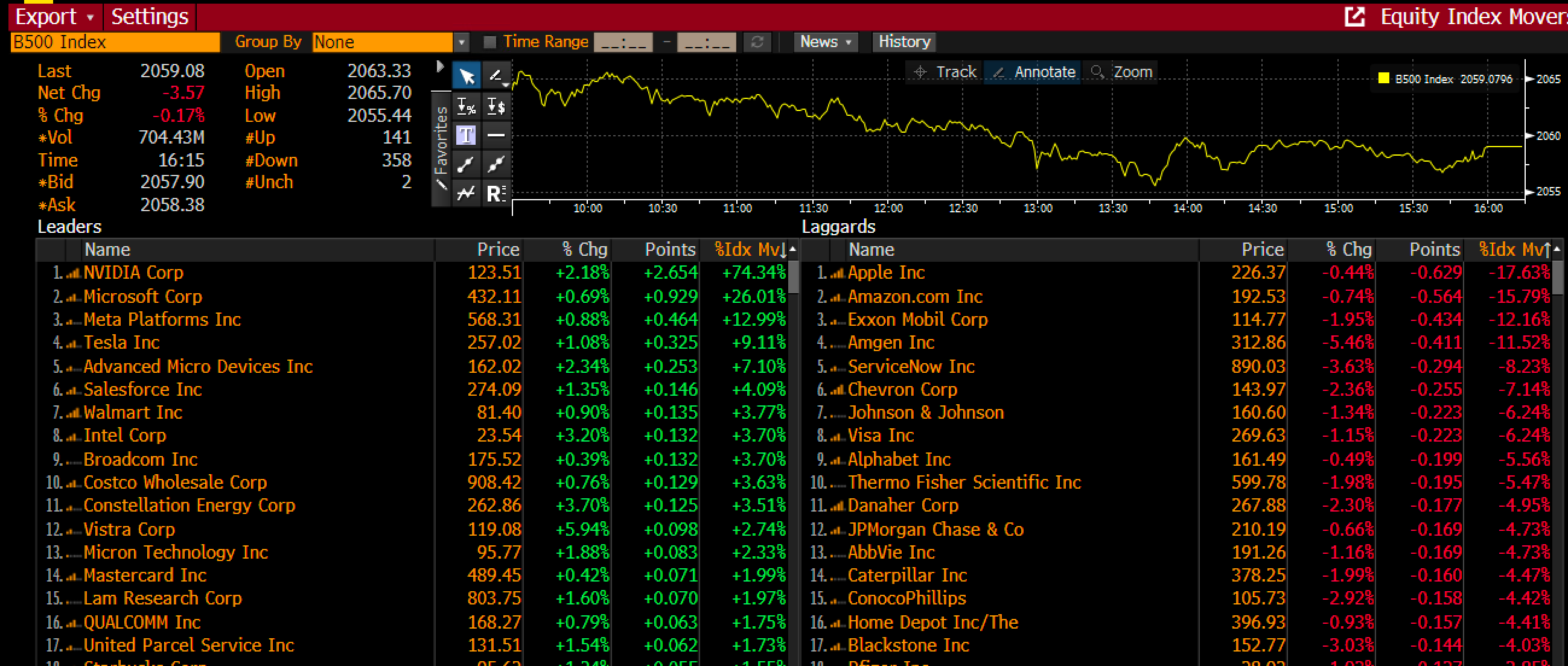Select the two-anchor trend line tool

497,163
